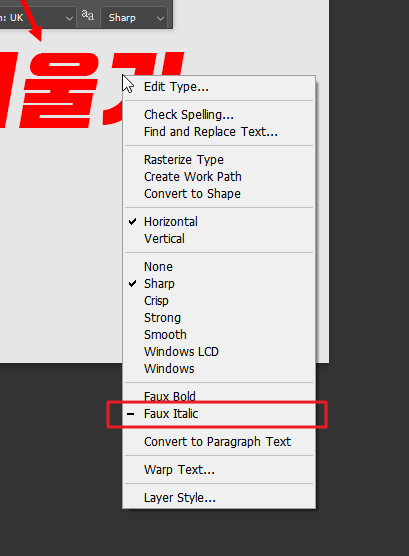This screenshot has width=409, height=556.
Task: Open the UK language dropdown
Action: point(37,17)
